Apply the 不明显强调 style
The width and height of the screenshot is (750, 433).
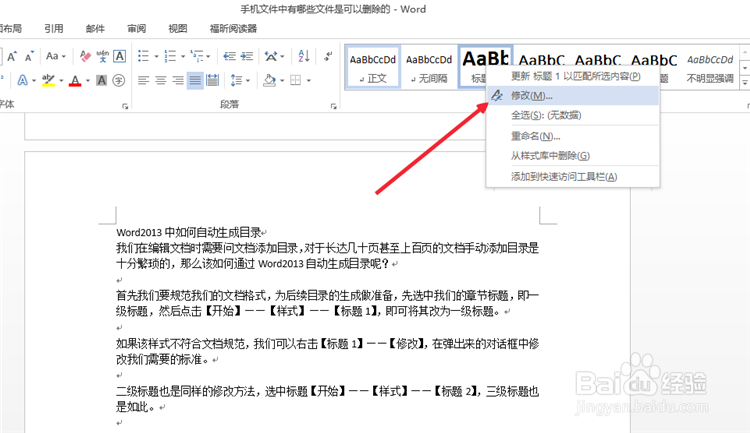[x=710, y=67]
